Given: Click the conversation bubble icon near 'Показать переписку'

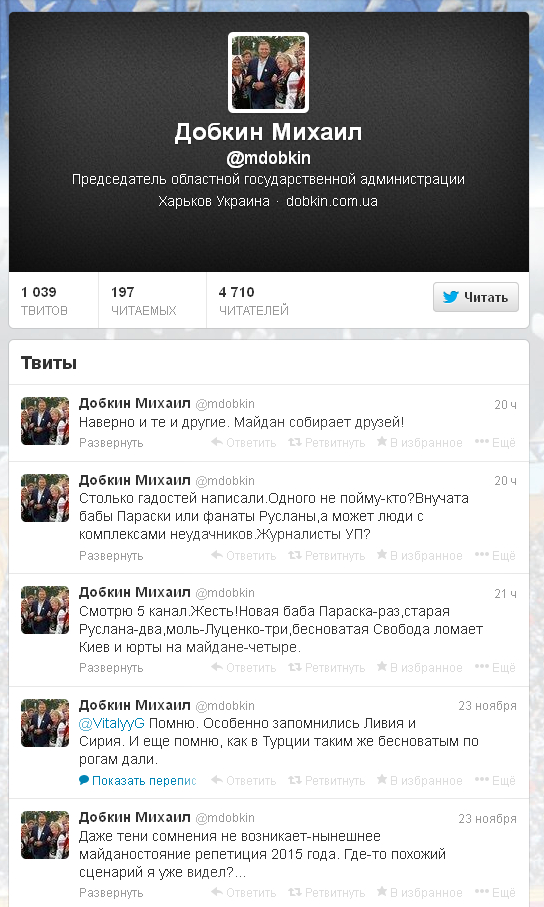Looking at the screenshot, I should [84, 780].
